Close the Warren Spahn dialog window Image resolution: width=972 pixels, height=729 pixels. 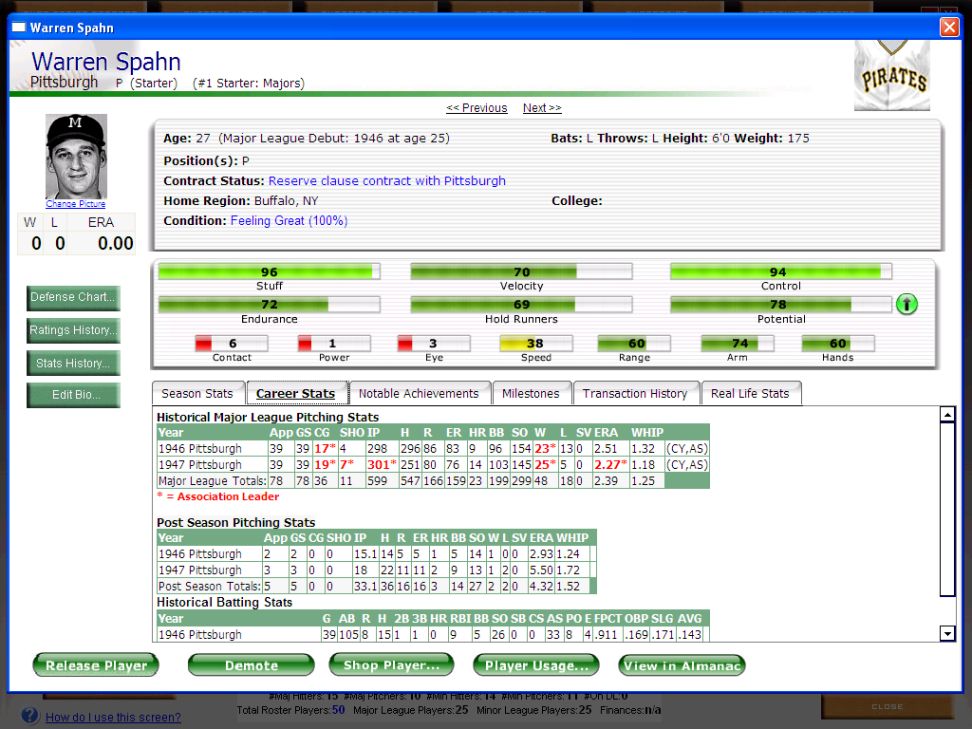(948, 27)
